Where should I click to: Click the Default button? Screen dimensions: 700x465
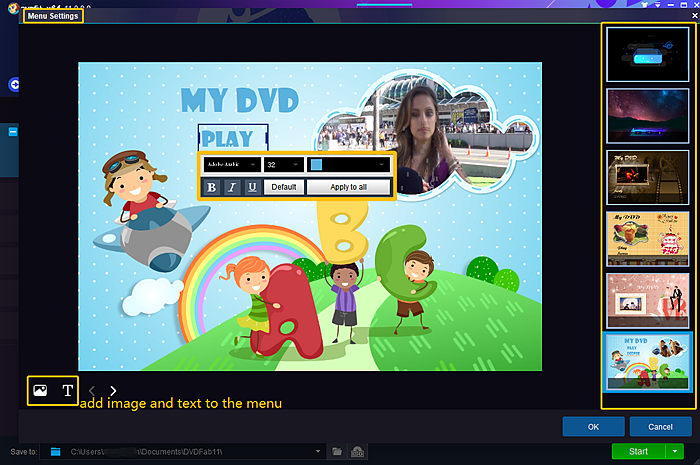click(x=284, y=187)
